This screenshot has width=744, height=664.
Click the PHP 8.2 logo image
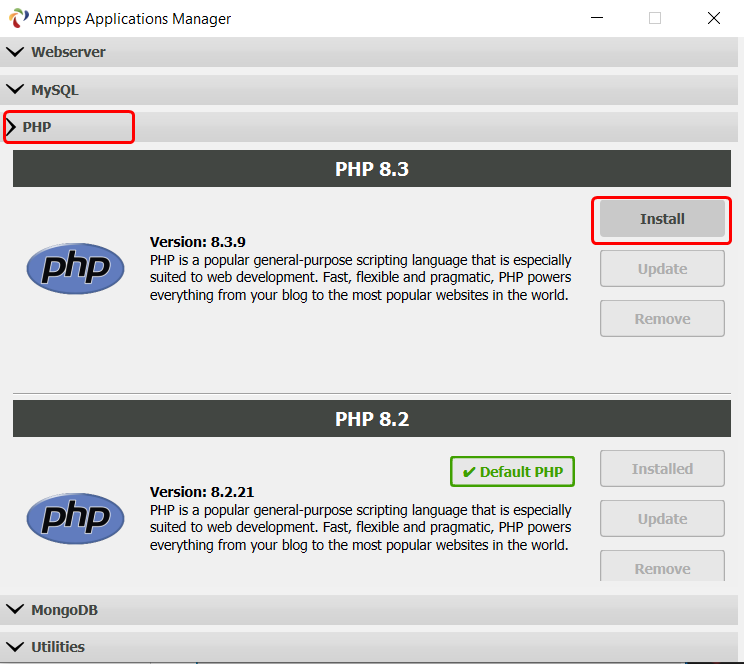tap(75, 518)
